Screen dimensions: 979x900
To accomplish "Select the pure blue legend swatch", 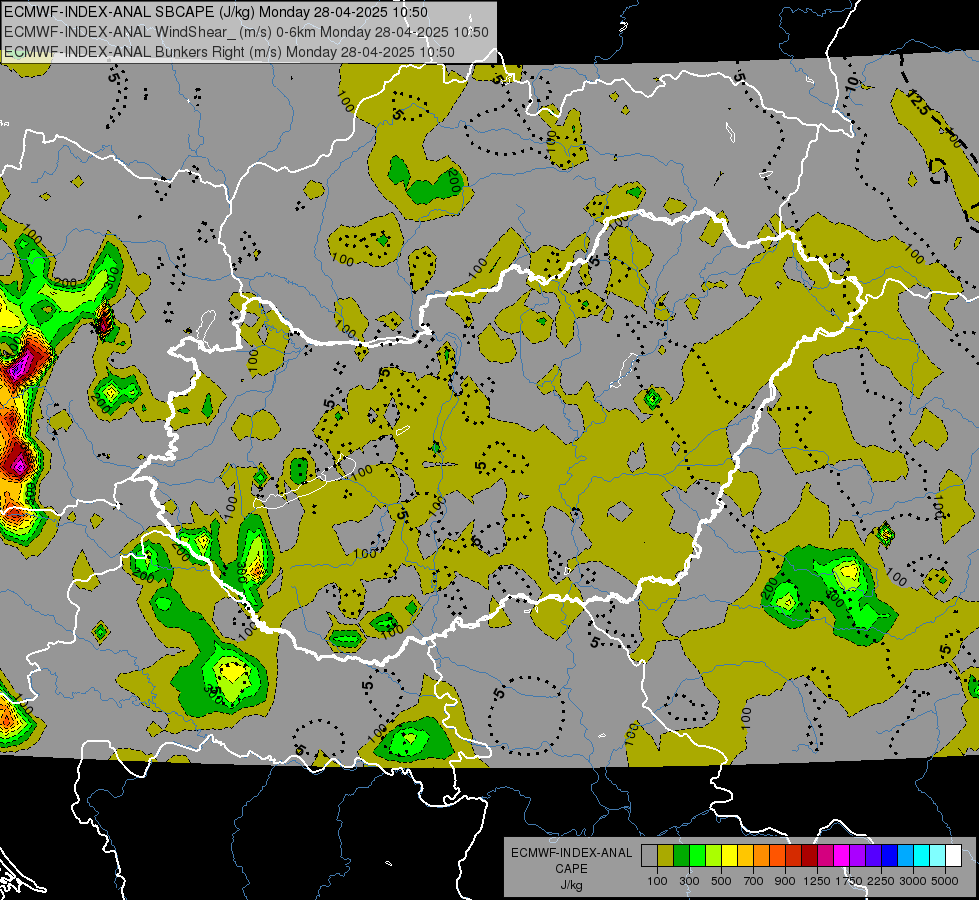I will (890, 856).
